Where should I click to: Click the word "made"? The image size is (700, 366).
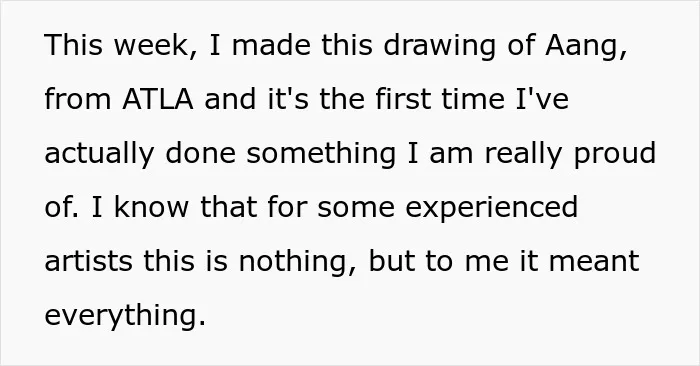[x=271, y=45]
